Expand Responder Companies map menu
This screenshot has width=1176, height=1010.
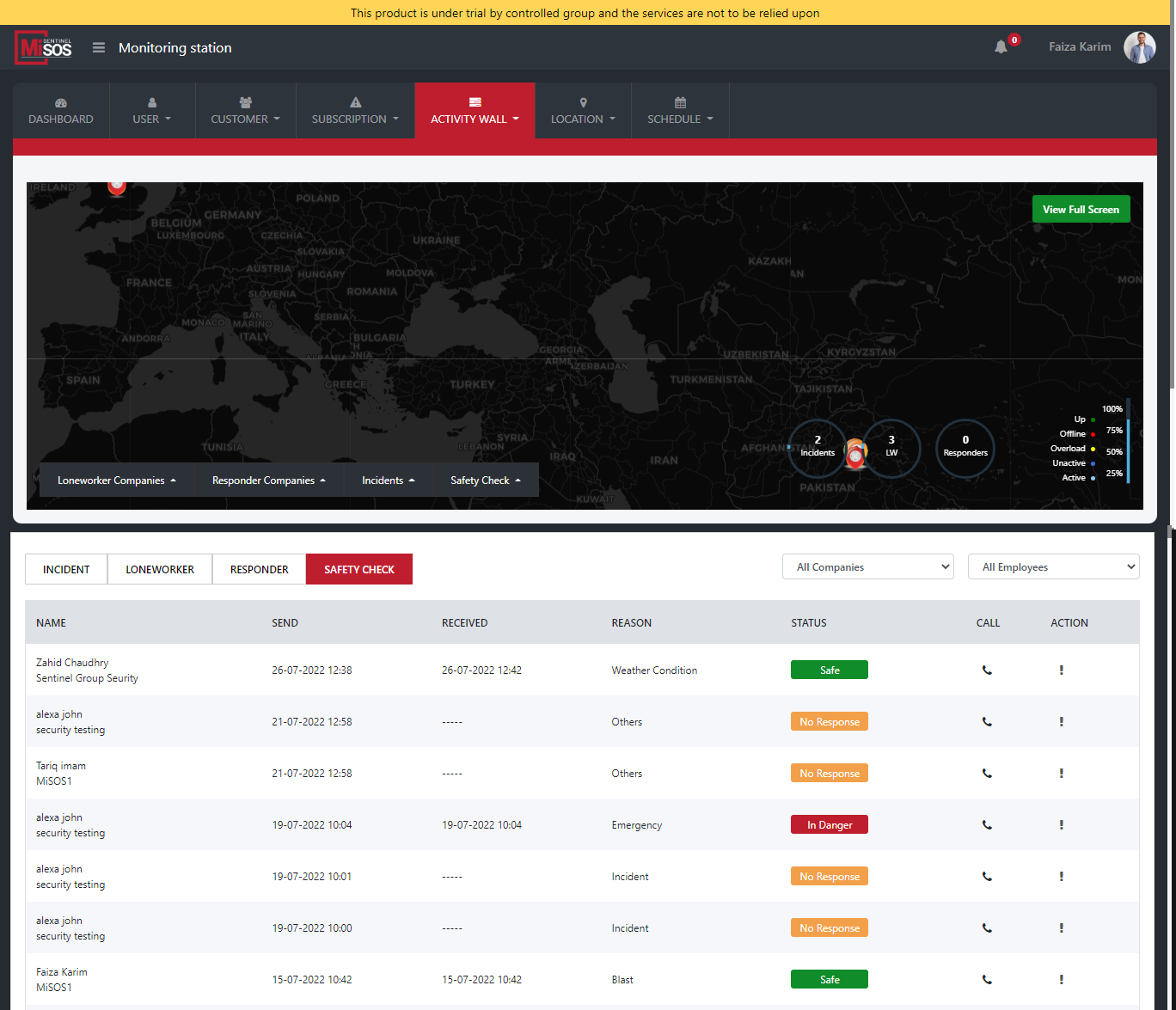[268, 481]
